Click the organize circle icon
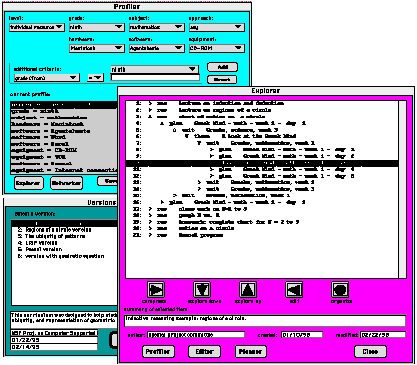This screenshot has height=365, width=417. pyautogui.click(x=340, y=289)
